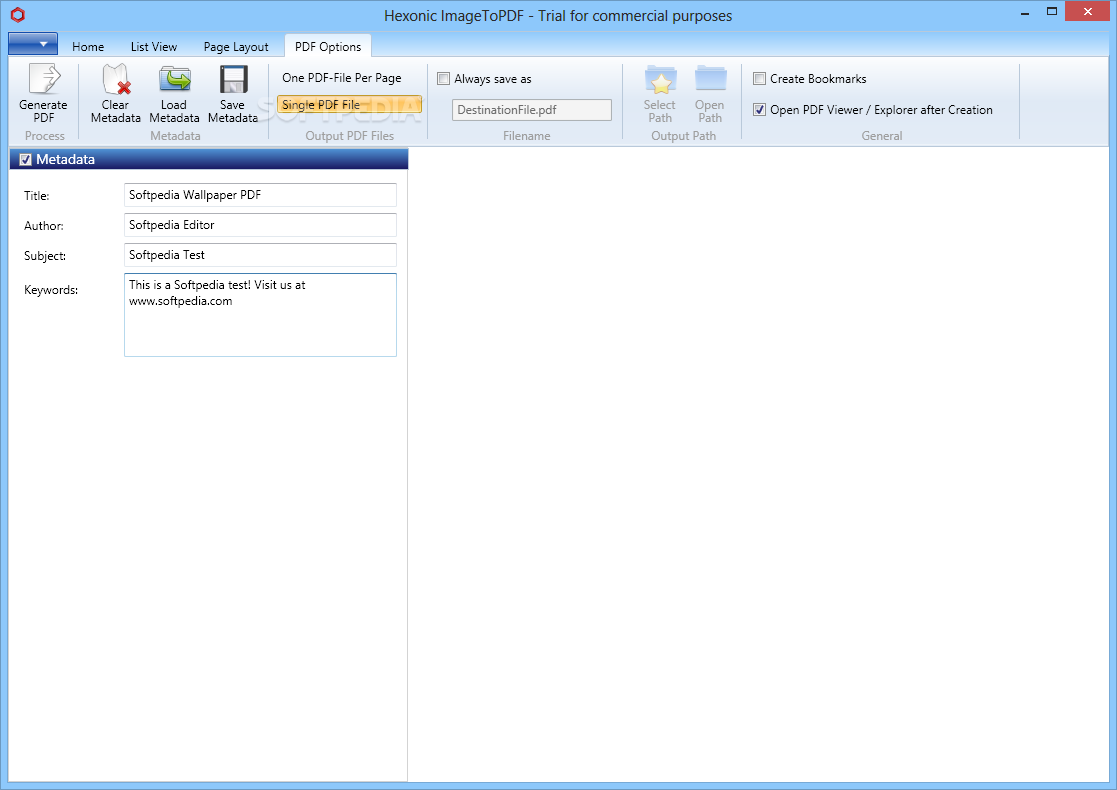
Task: Click the Select Path star folder icon
Action: (660, 78)
